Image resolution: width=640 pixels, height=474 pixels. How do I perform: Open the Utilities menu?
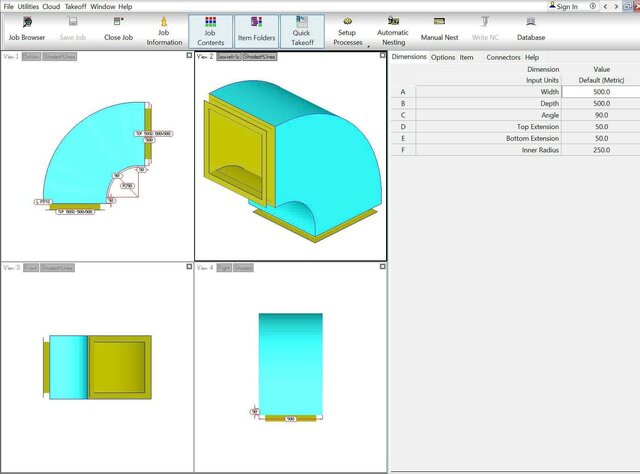click(27, 6)
